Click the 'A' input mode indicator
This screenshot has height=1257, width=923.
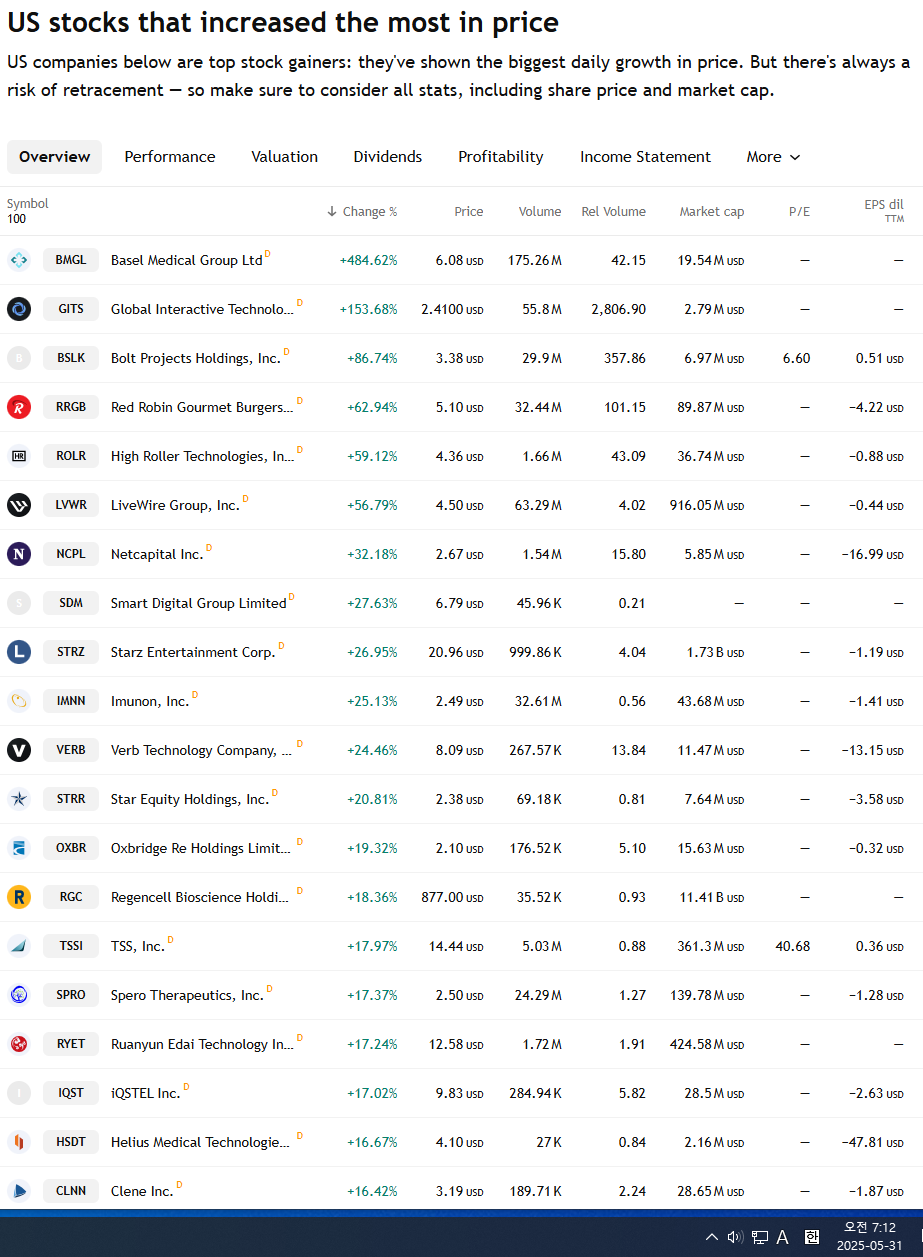(783, 1237)
